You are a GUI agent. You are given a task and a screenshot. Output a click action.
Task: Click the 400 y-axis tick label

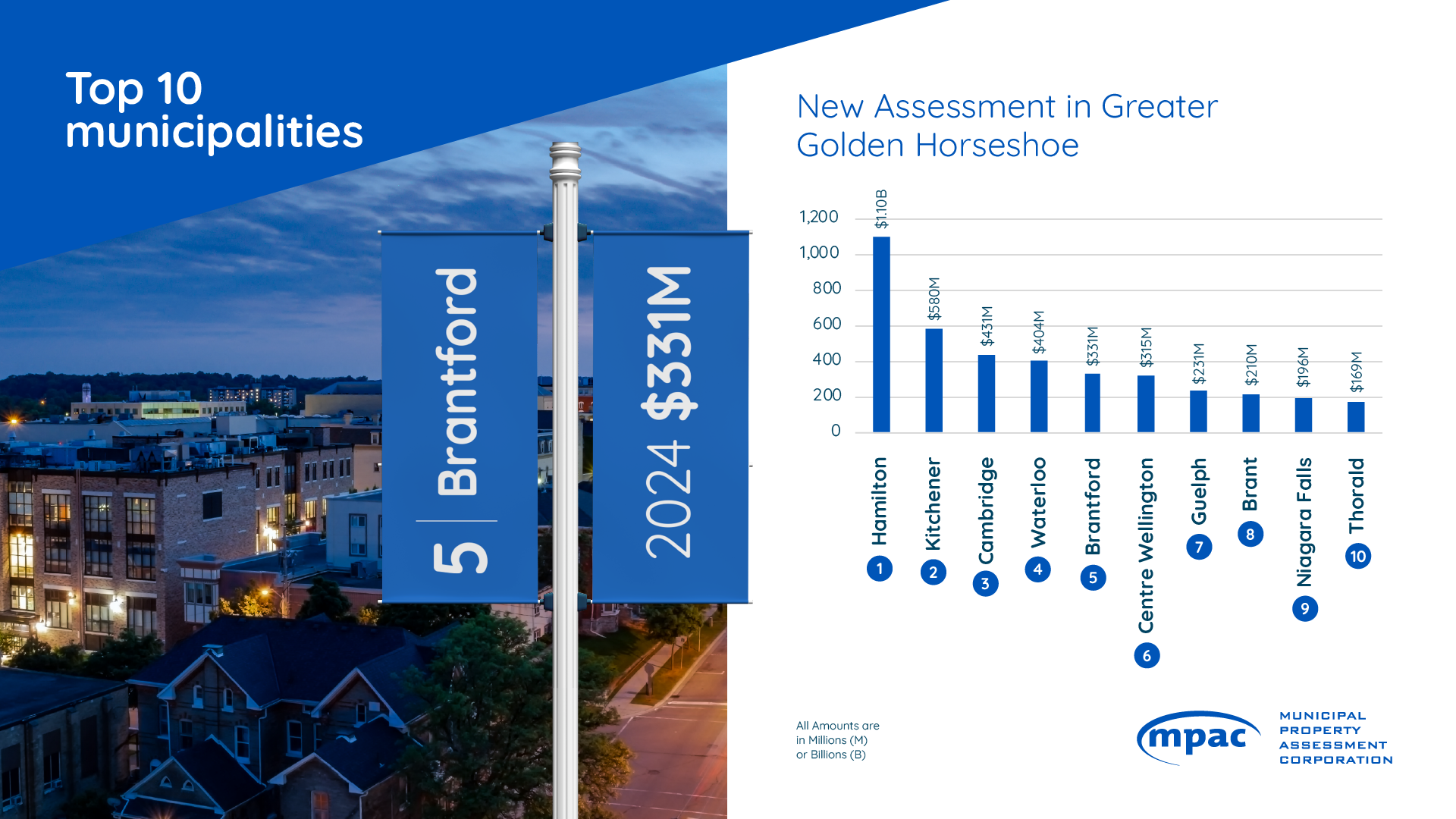pos(827,360)
